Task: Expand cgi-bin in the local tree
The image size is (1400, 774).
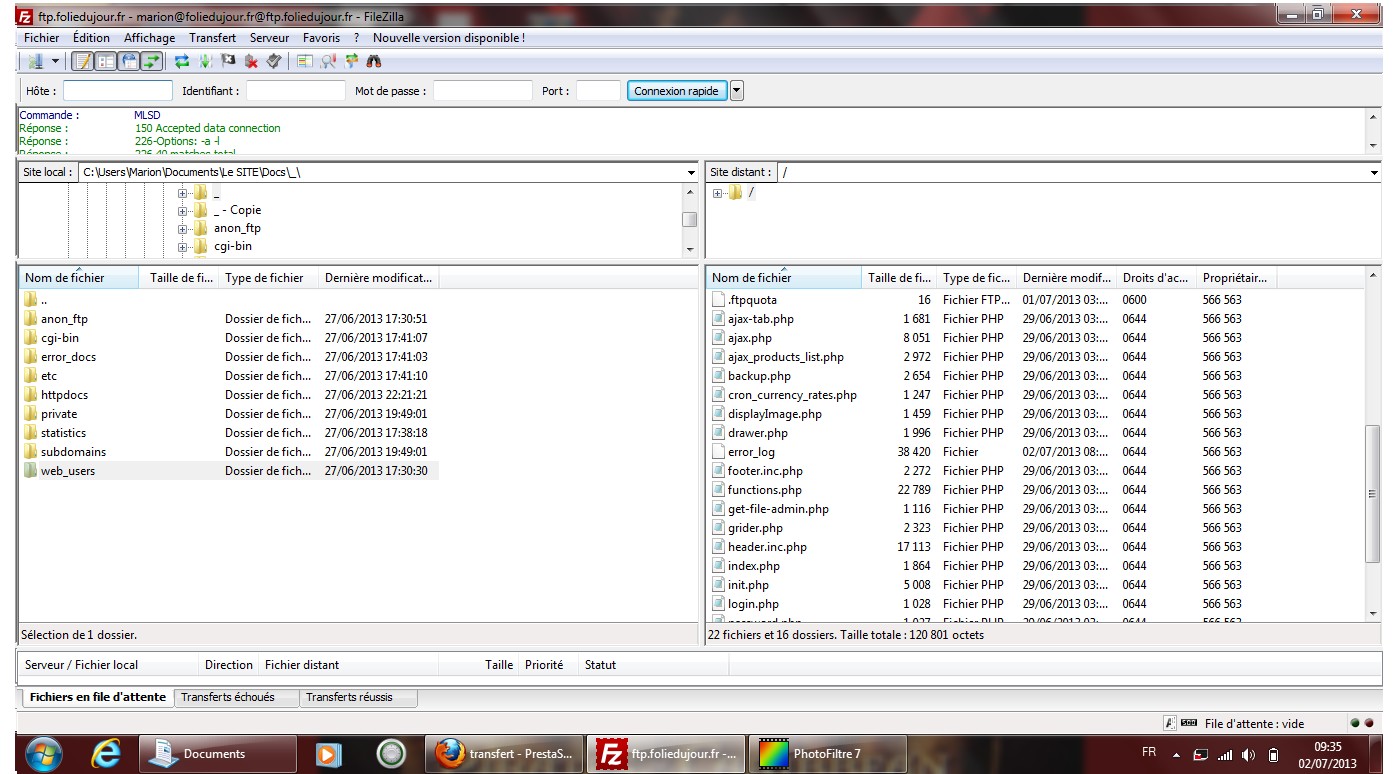Action: [183, 246]
